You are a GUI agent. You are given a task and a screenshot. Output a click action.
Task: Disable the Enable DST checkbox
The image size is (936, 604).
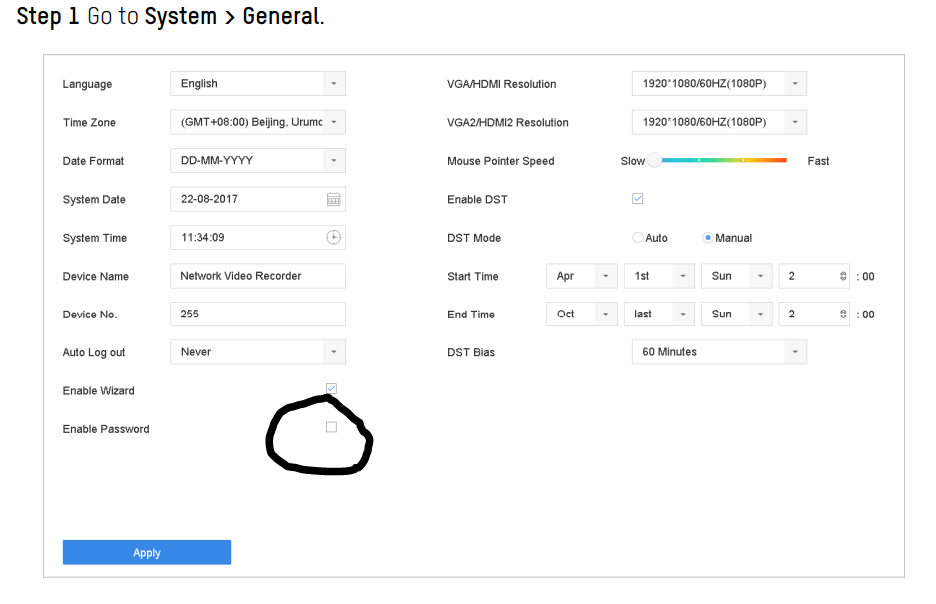(x=637, y=198)
